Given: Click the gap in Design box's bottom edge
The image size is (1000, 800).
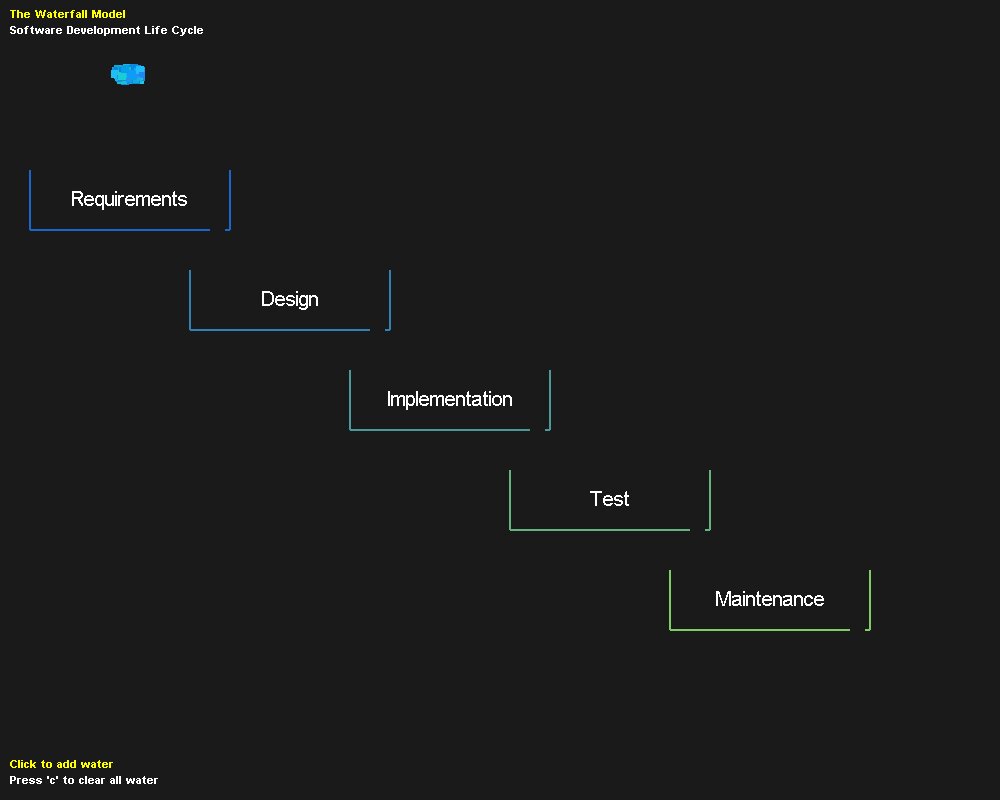Looking at the screenshot, I should (378, 329).
